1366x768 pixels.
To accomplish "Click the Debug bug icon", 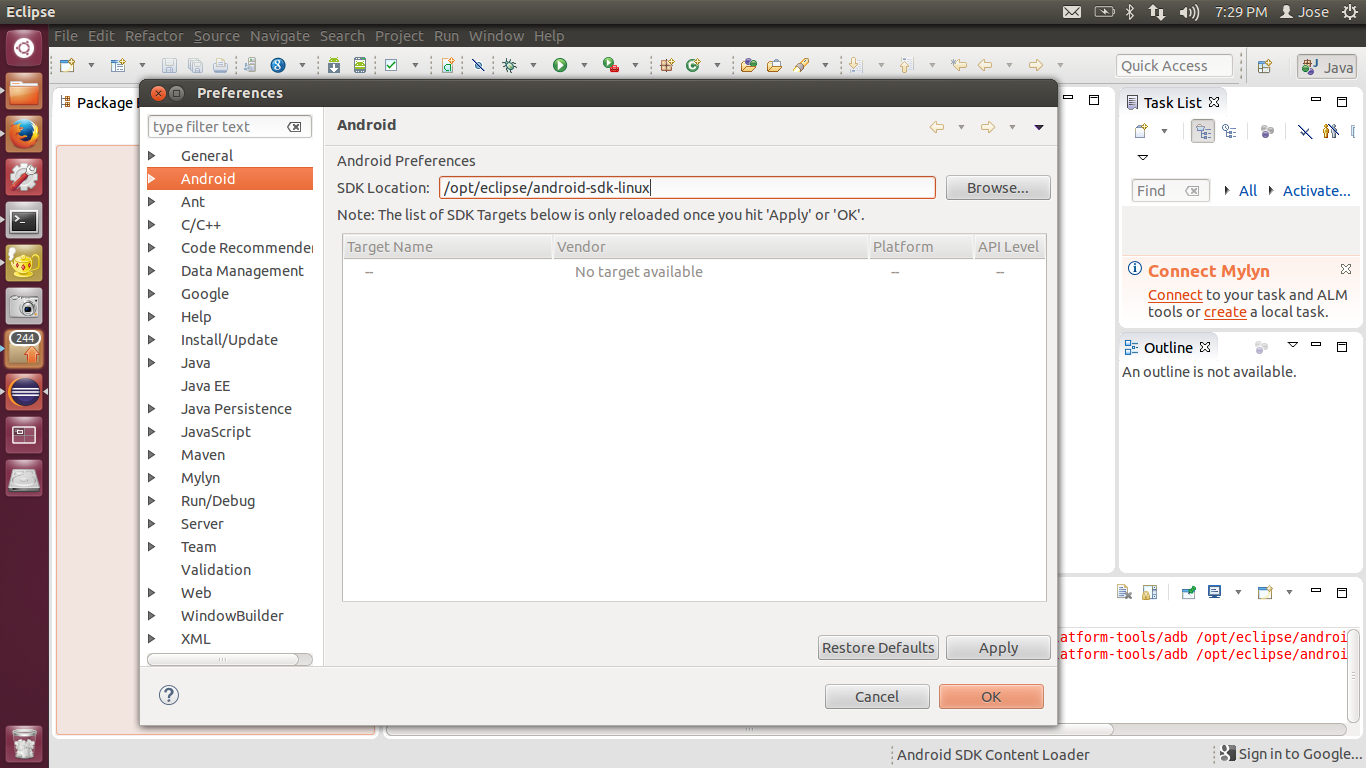I will 510,65.
